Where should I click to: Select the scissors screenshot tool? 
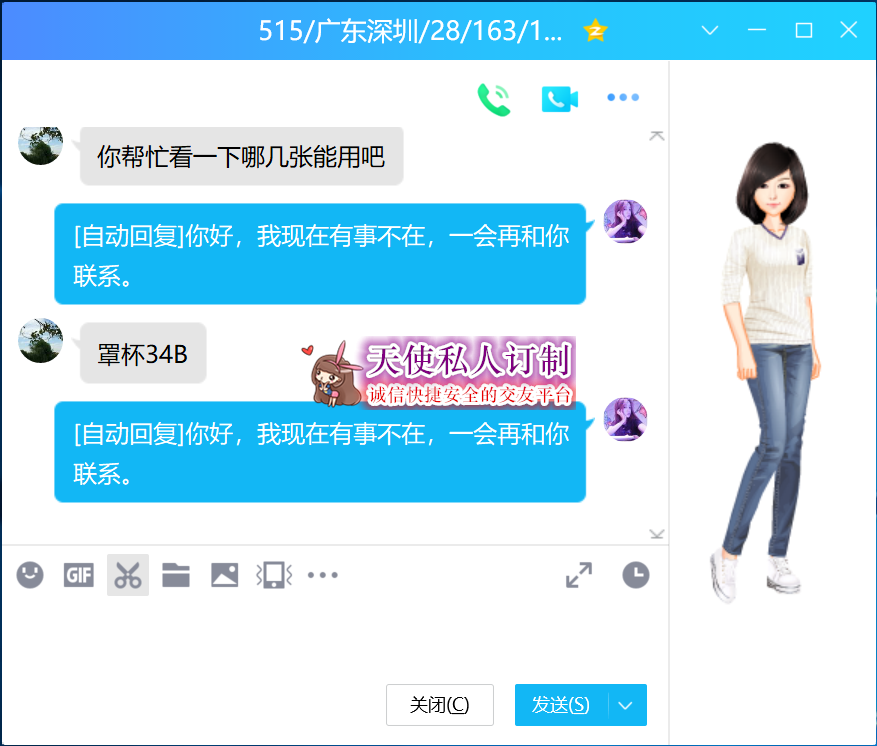pyautogui.click(x=128, y=575)
